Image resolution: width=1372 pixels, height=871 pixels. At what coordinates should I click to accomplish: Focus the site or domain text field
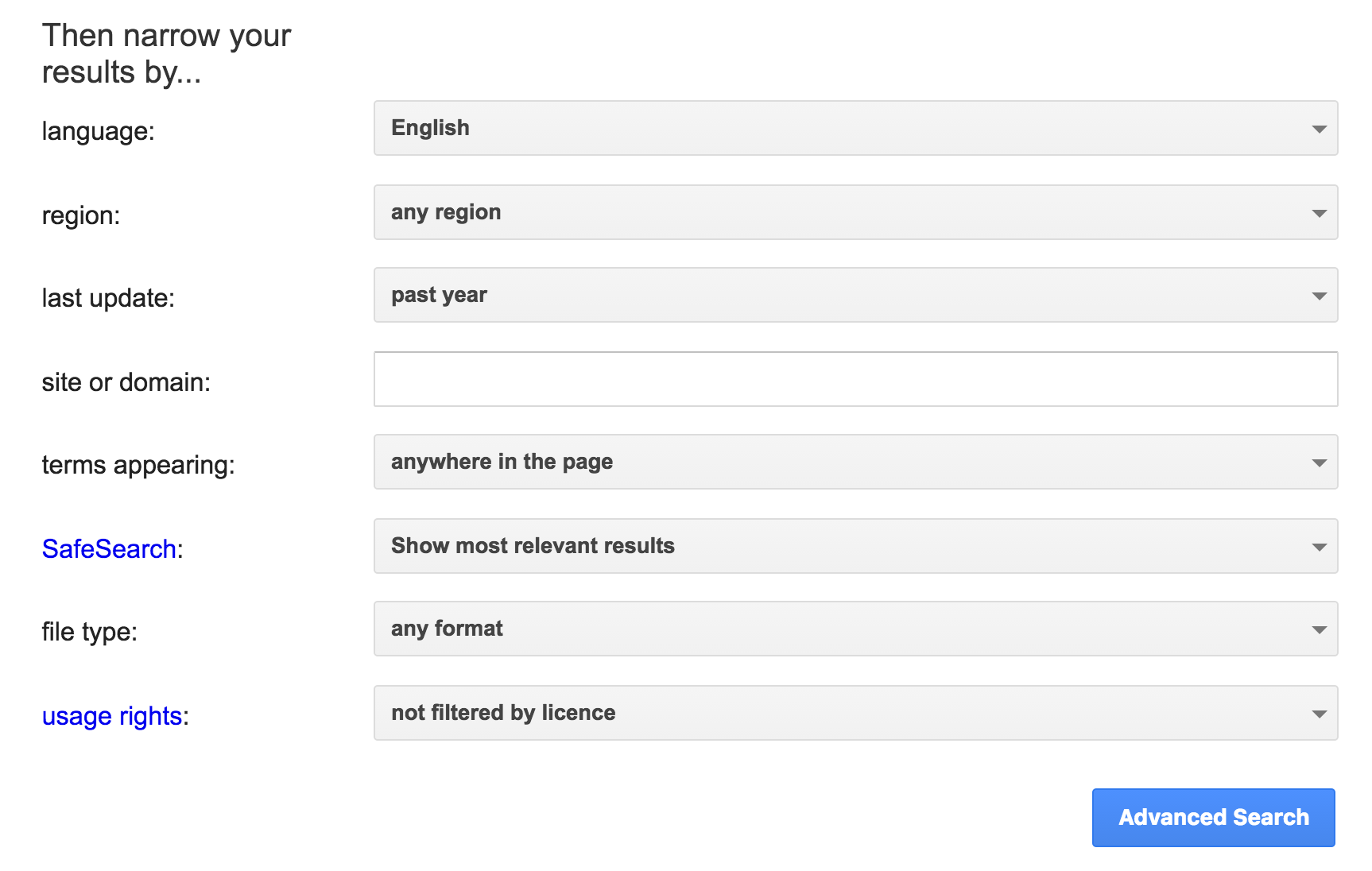[x=855, y=379]
